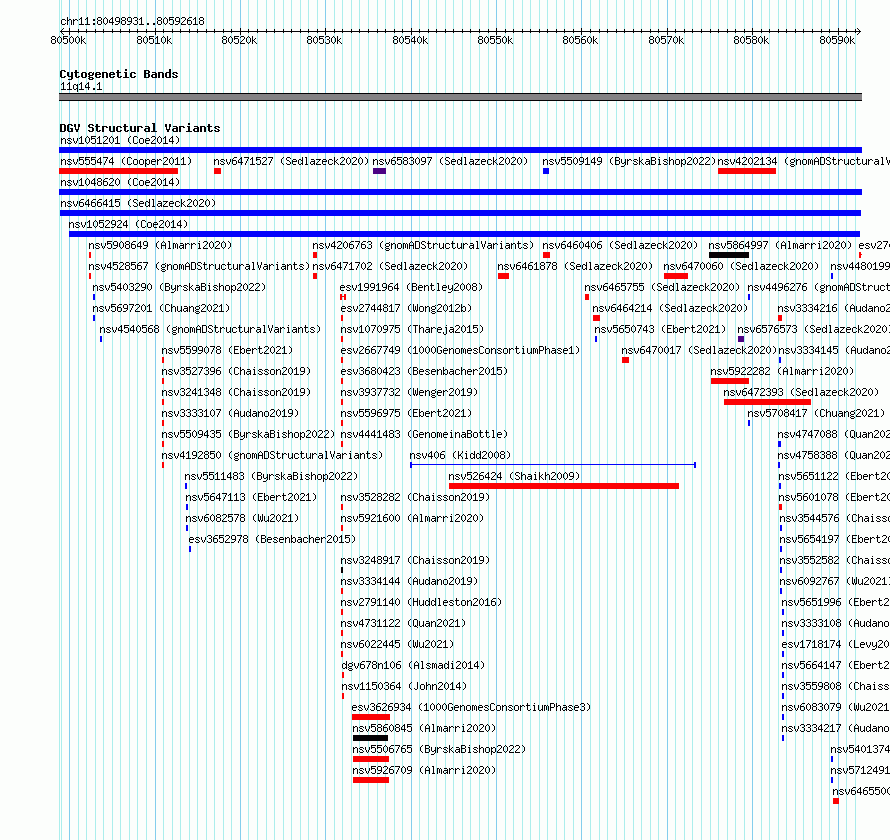Click nsv1048620 (Coe2014) label
The image size is (890, 840).
click(120, 182)
